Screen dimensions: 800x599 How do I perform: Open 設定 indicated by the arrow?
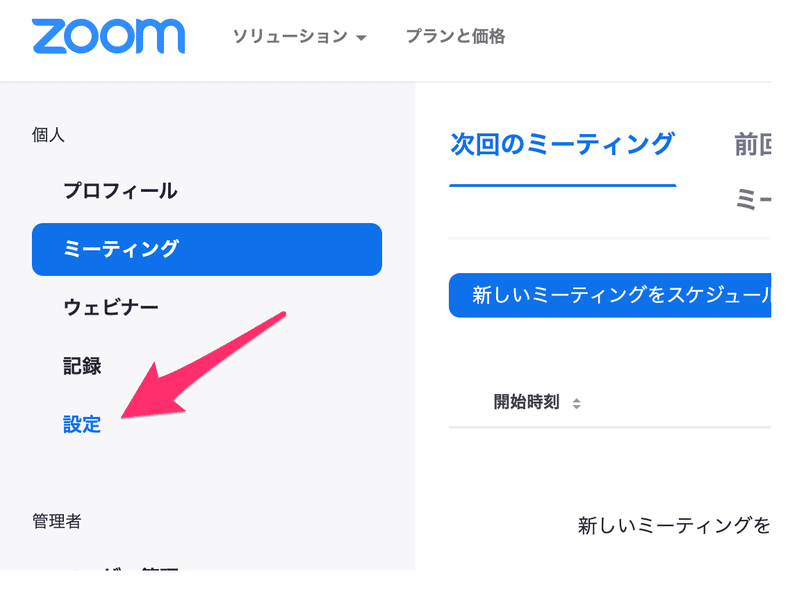[x=82, y=424]
